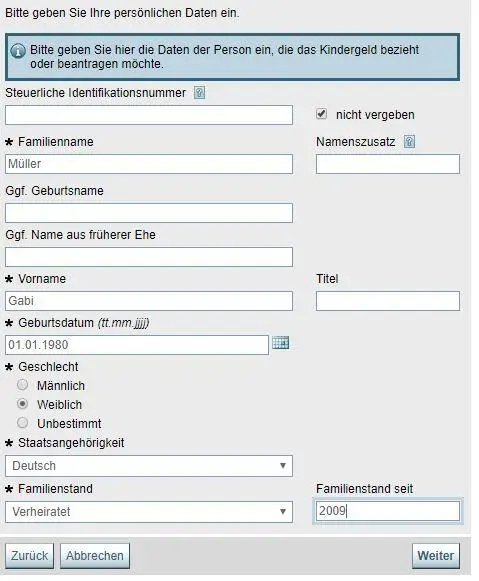Image resolution: width=479 pixels, height=581 pixels.
Task: Open the Familienstand dropdown
Action: [x=149, y=512]
